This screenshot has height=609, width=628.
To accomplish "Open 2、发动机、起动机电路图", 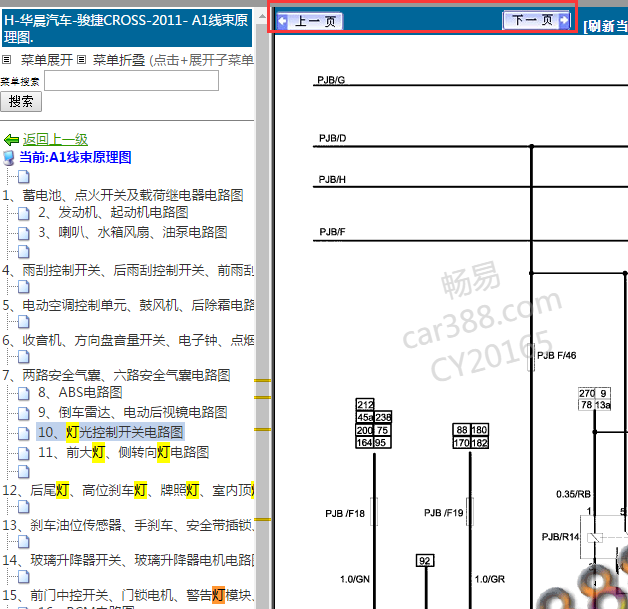I will click(x=113, y=212).
